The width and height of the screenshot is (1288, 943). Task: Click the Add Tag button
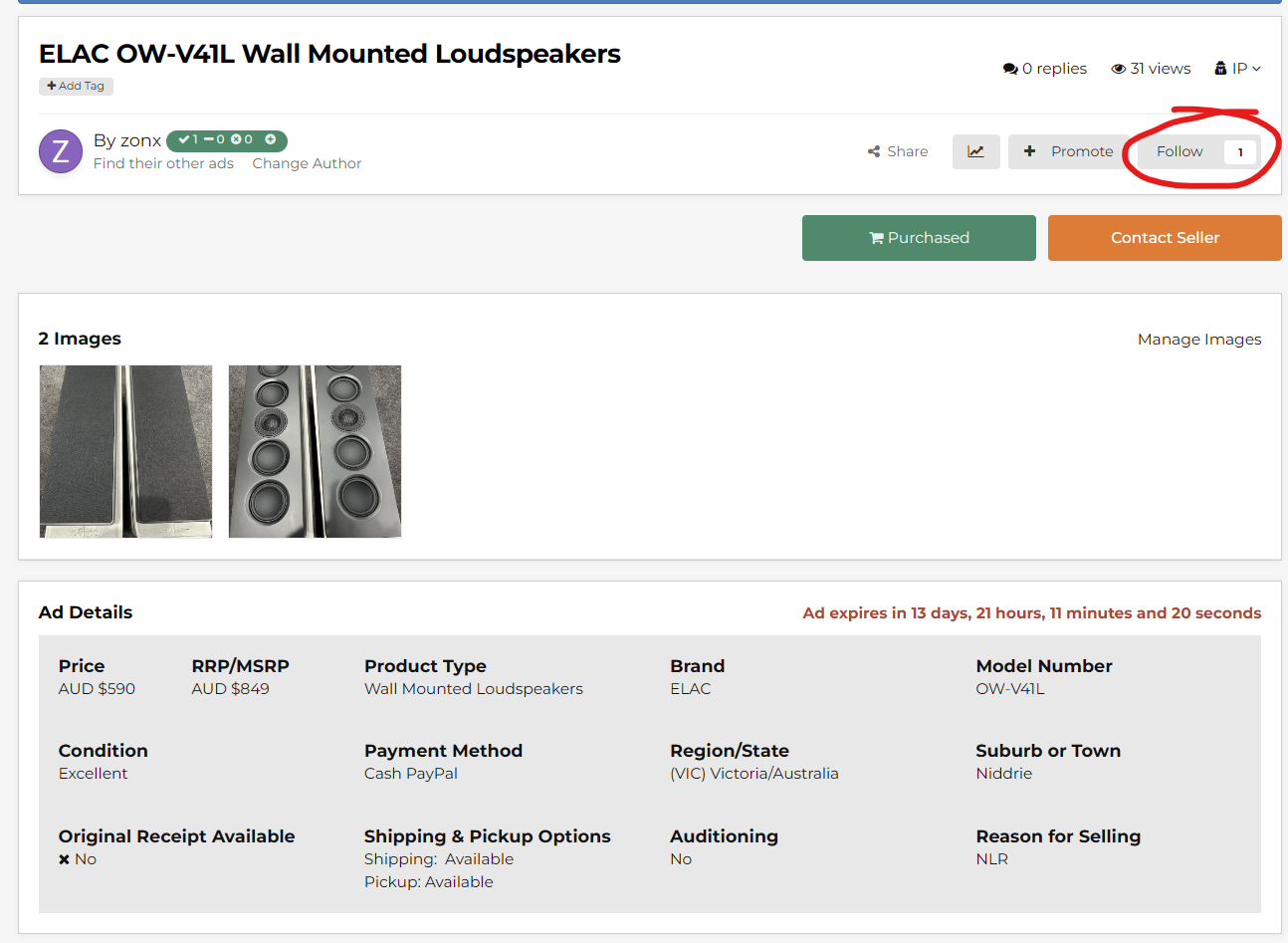coord(76,86)
